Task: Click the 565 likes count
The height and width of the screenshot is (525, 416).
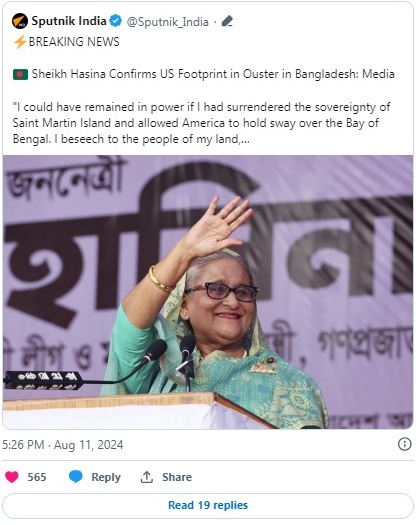Action: (x=37, y=477)
